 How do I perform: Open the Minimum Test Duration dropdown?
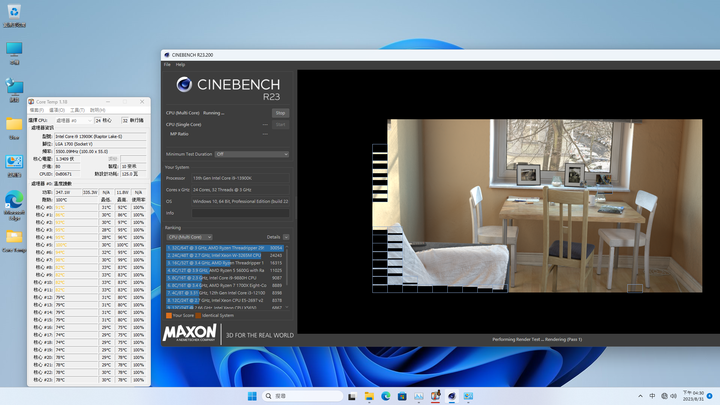coord(252,154)
